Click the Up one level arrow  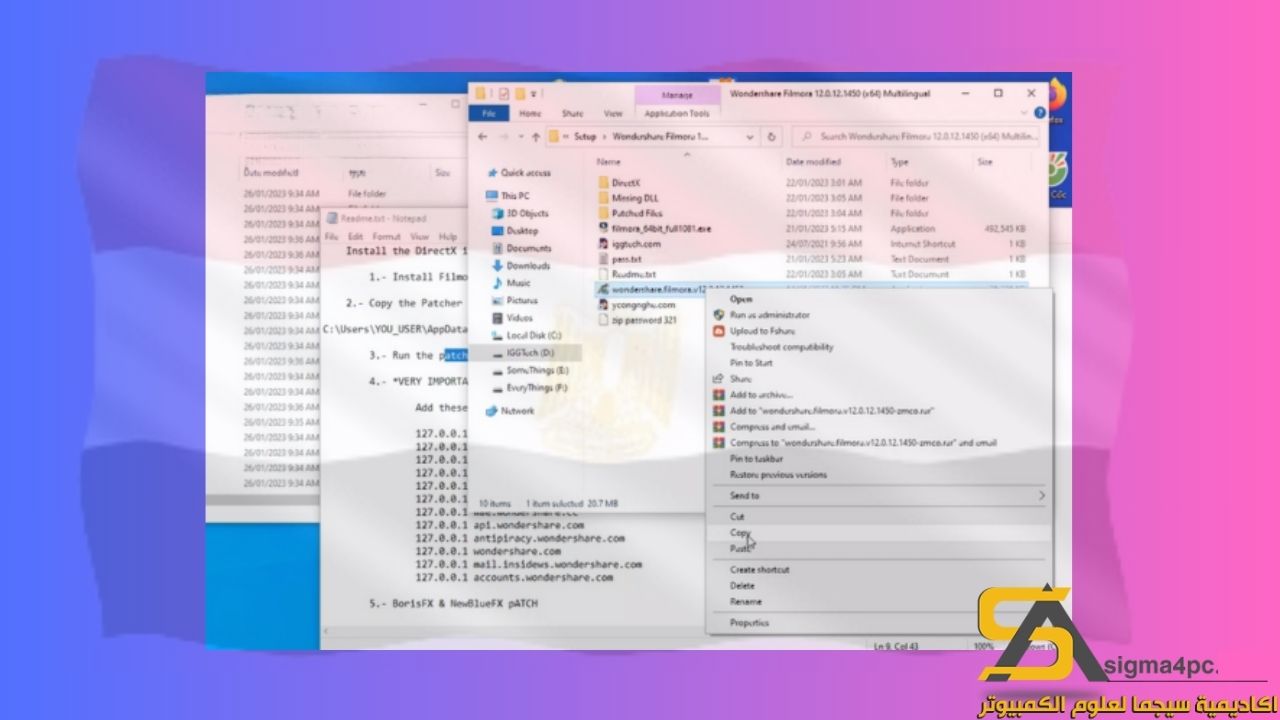click(x=536, y=136)
